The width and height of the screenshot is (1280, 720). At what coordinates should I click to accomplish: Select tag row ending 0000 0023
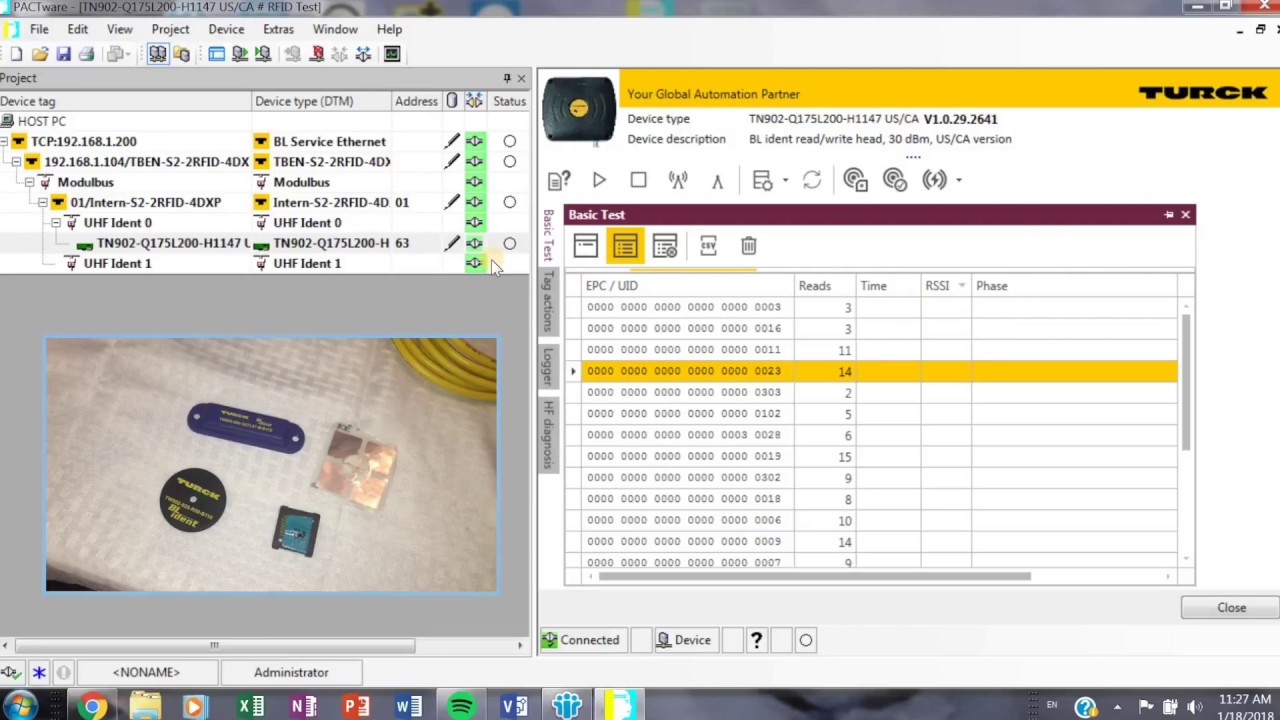[x=872, y=371]
